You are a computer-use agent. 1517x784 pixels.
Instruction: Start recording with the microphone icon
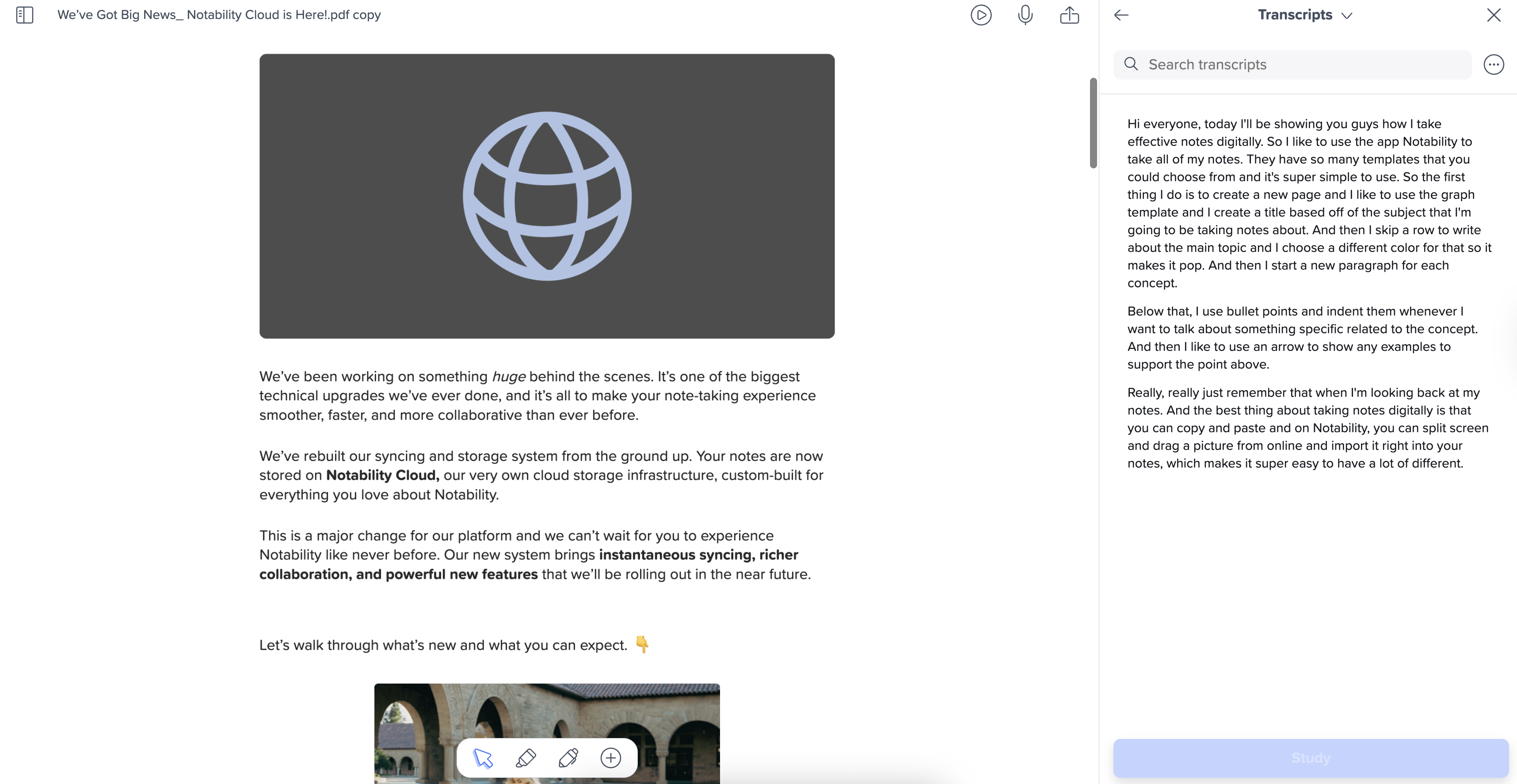point(1025,15)
